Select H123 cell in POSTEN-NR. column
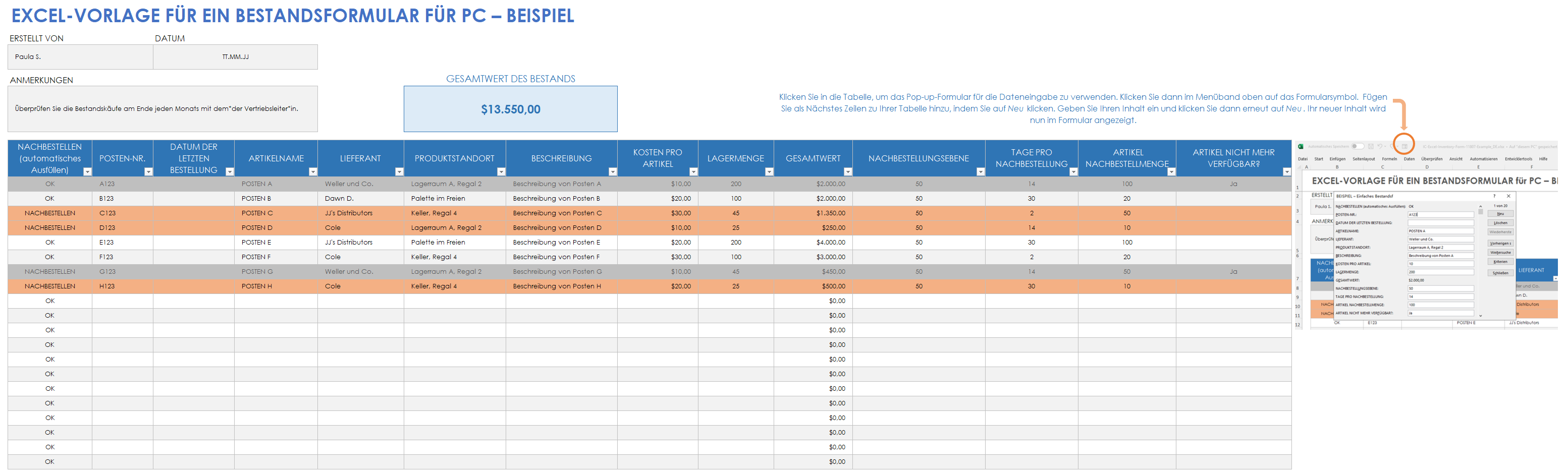 (x=122, y=286)
